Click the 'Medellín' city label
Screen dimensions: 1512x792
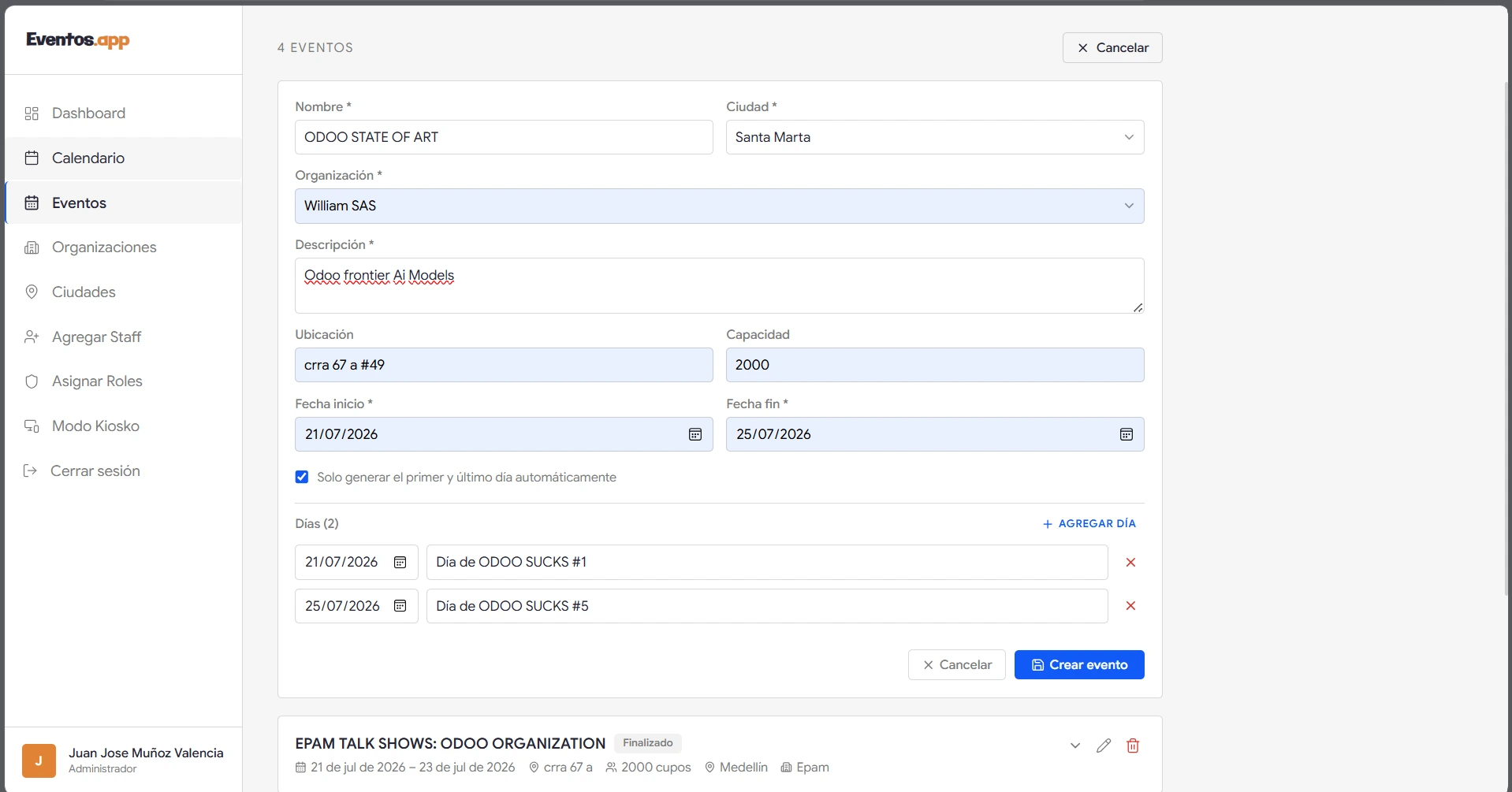tap(743, 768)
